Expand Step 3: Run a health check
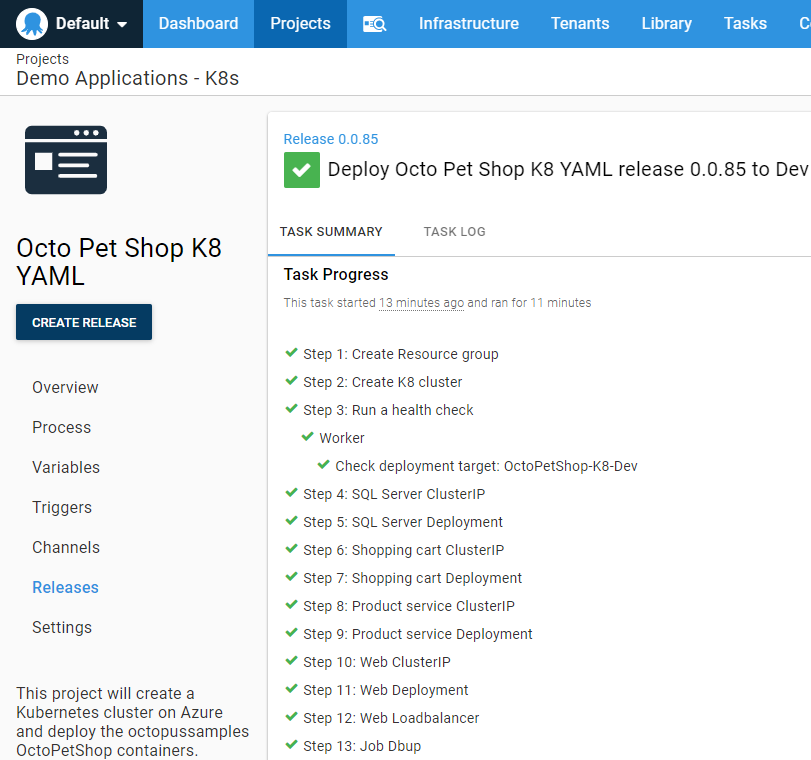This screenshot has height=760, width=811. pyautogui.click(x=388, y=410)
